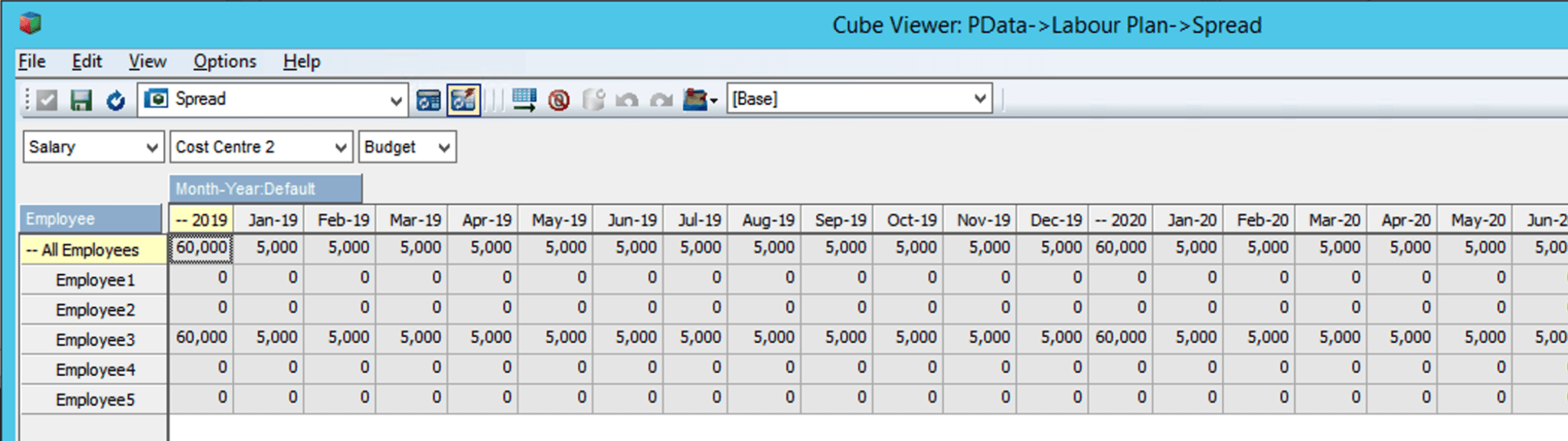Open the sandbox icon dropdown arrow
Viewport: 1568px width, 441px height.
tap(714, 101)
